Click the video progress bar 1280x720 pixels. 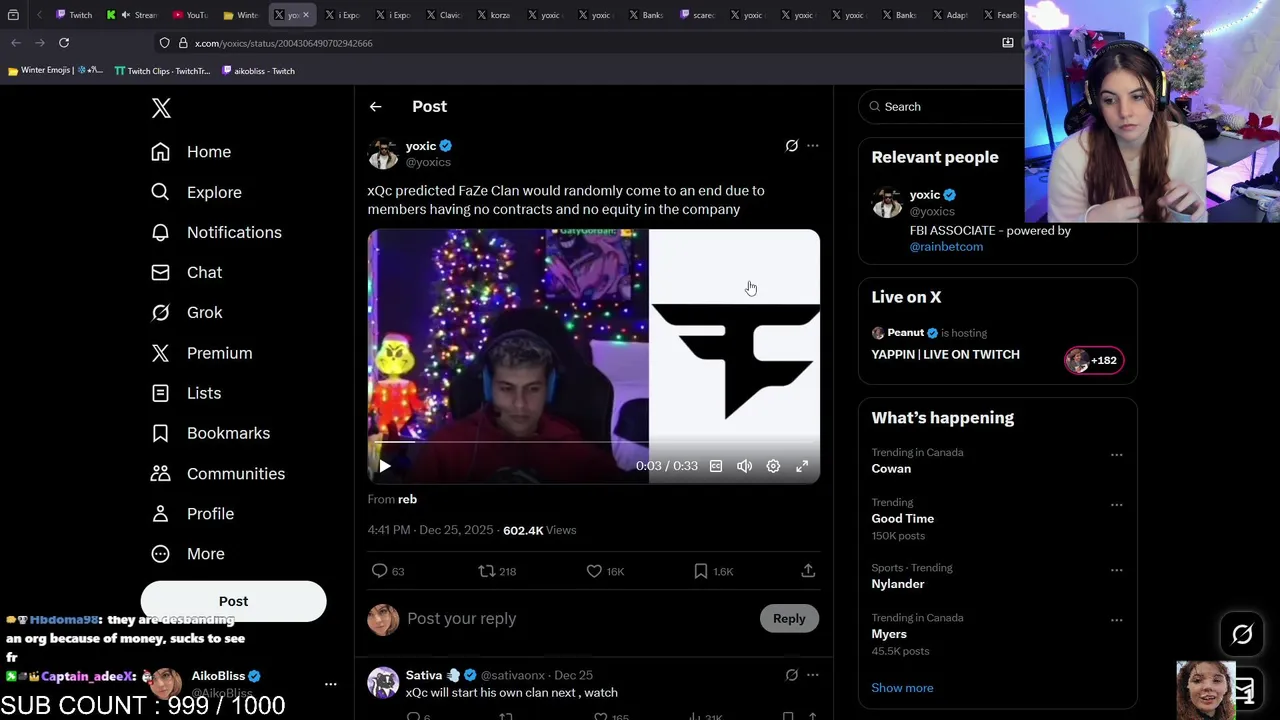pos(594,442)
